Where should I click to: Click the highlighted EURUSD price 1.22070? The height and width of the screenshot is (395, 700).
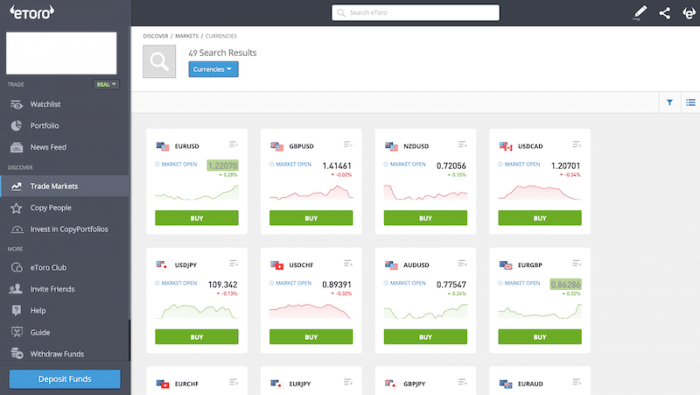tap(222, 166)
